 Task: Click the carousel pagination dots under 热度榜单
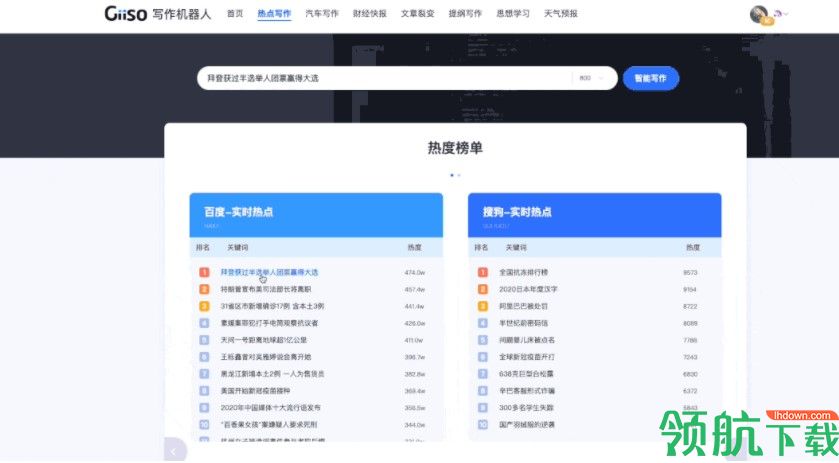pos(455,175)
